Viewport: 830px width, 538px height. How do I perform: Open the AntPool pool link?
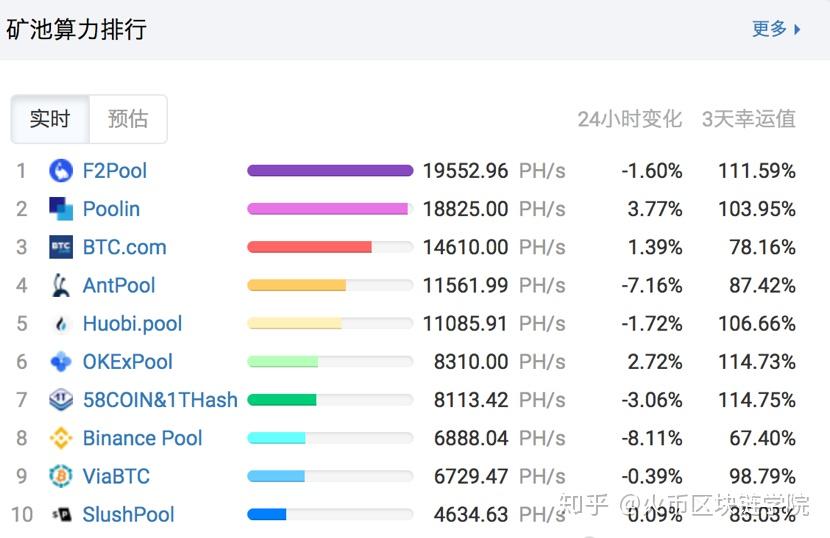(119, 285)
